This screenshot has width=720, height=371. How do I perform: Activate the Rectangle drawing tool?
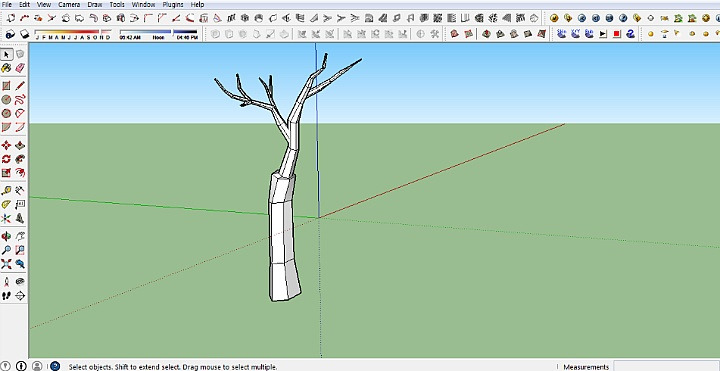click(x=6, y=86)
